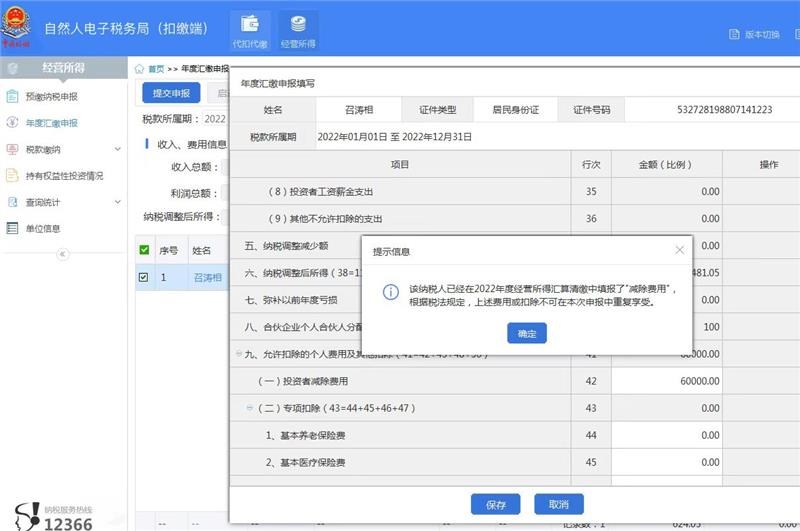Click the 取消 button

(559, 505)
